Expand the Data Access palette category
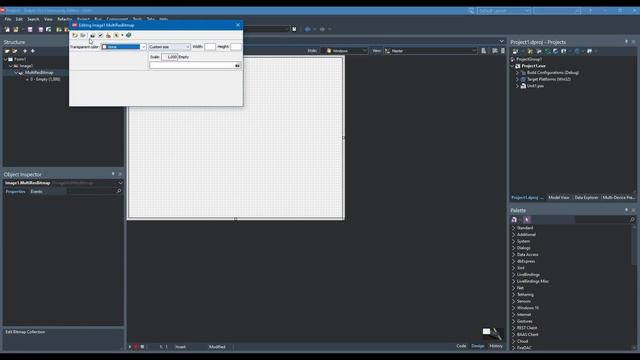The height and width of the screenshot is (360, 640). [513, 255]
